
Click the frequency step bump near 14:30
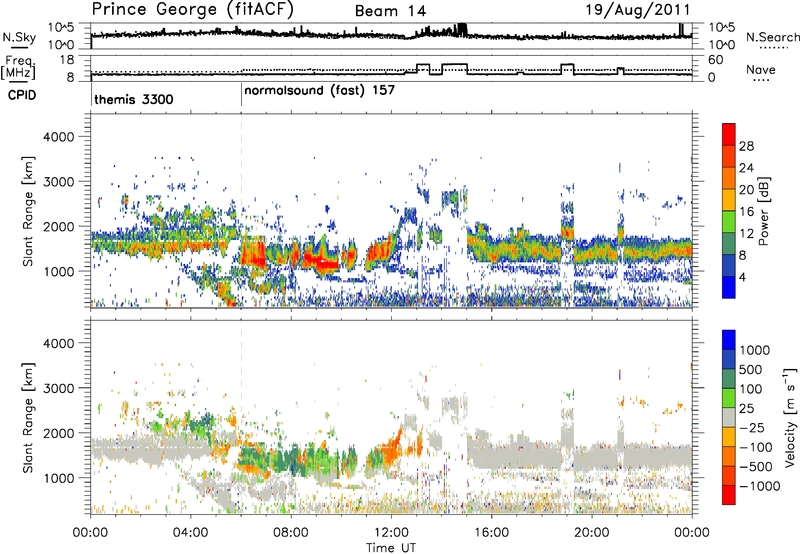pyautogui.click(x=455, y=69)
